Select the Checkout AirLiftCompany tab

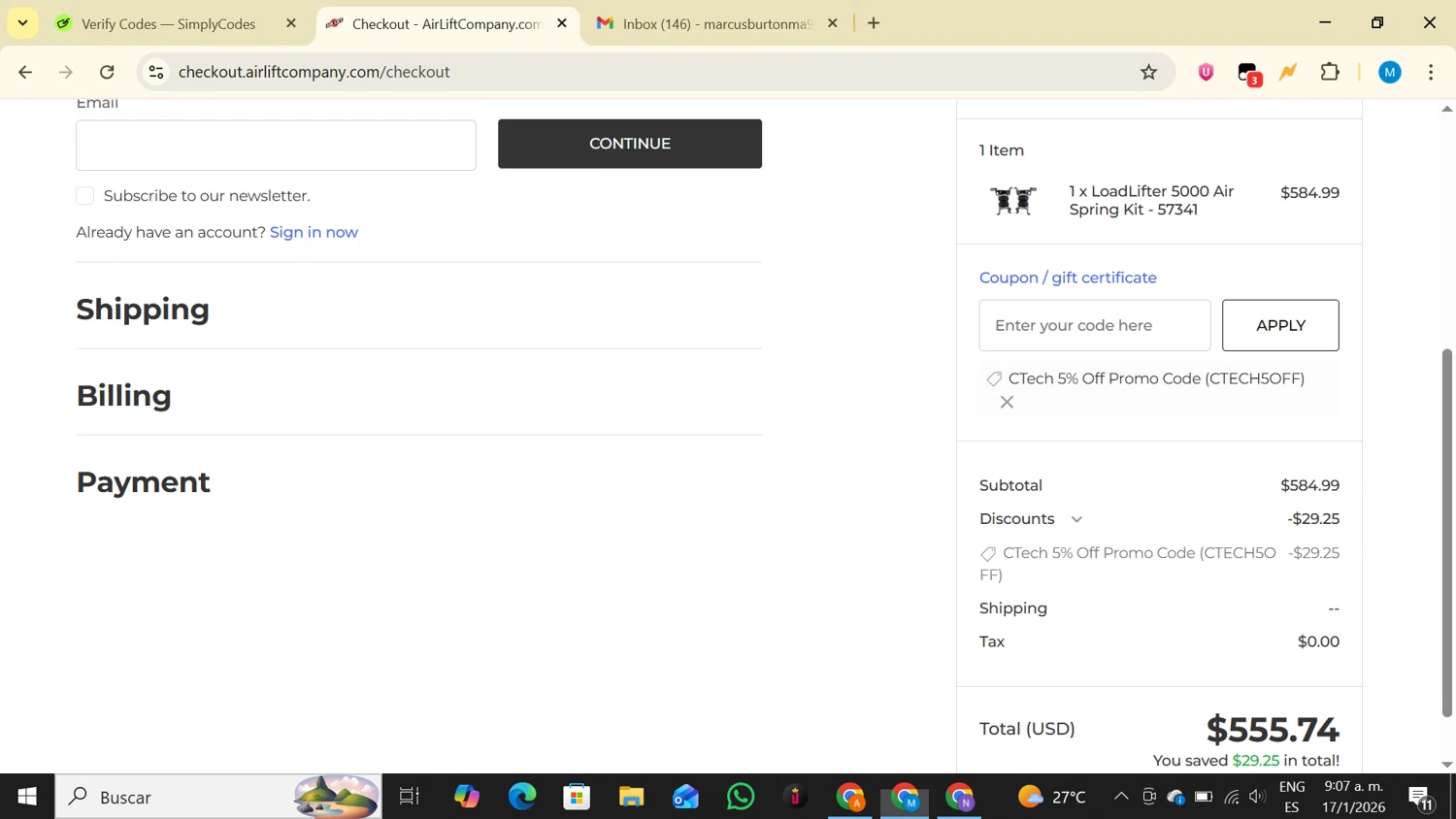[447, 23]
